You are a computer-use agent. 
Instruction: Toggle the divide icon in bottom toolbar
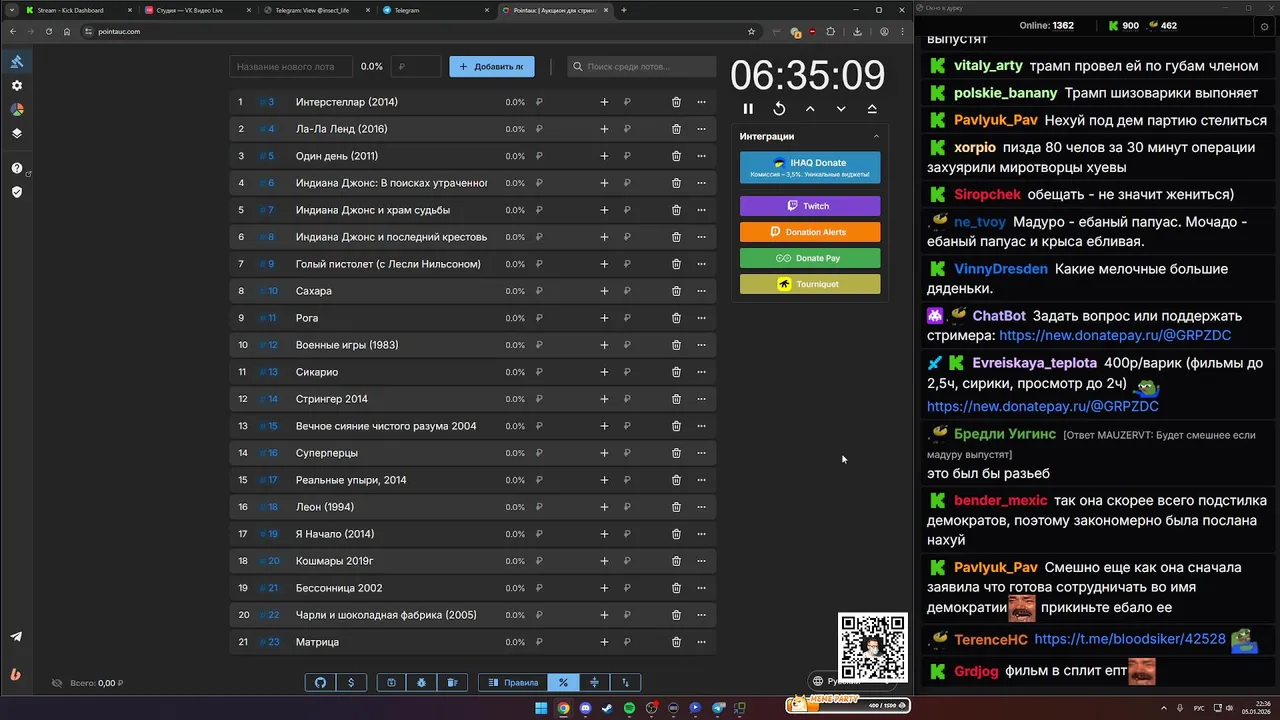tap(594, 682)
